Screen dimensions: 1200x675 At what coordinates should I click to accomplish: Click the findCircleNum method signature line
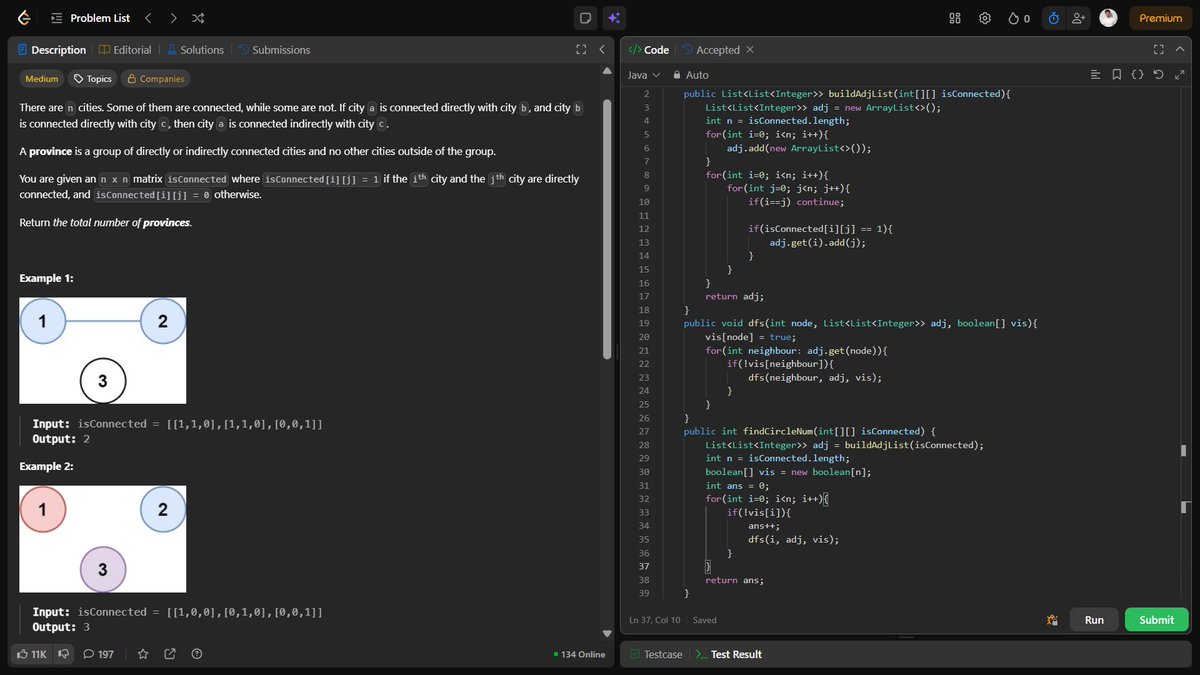(809, 431)
